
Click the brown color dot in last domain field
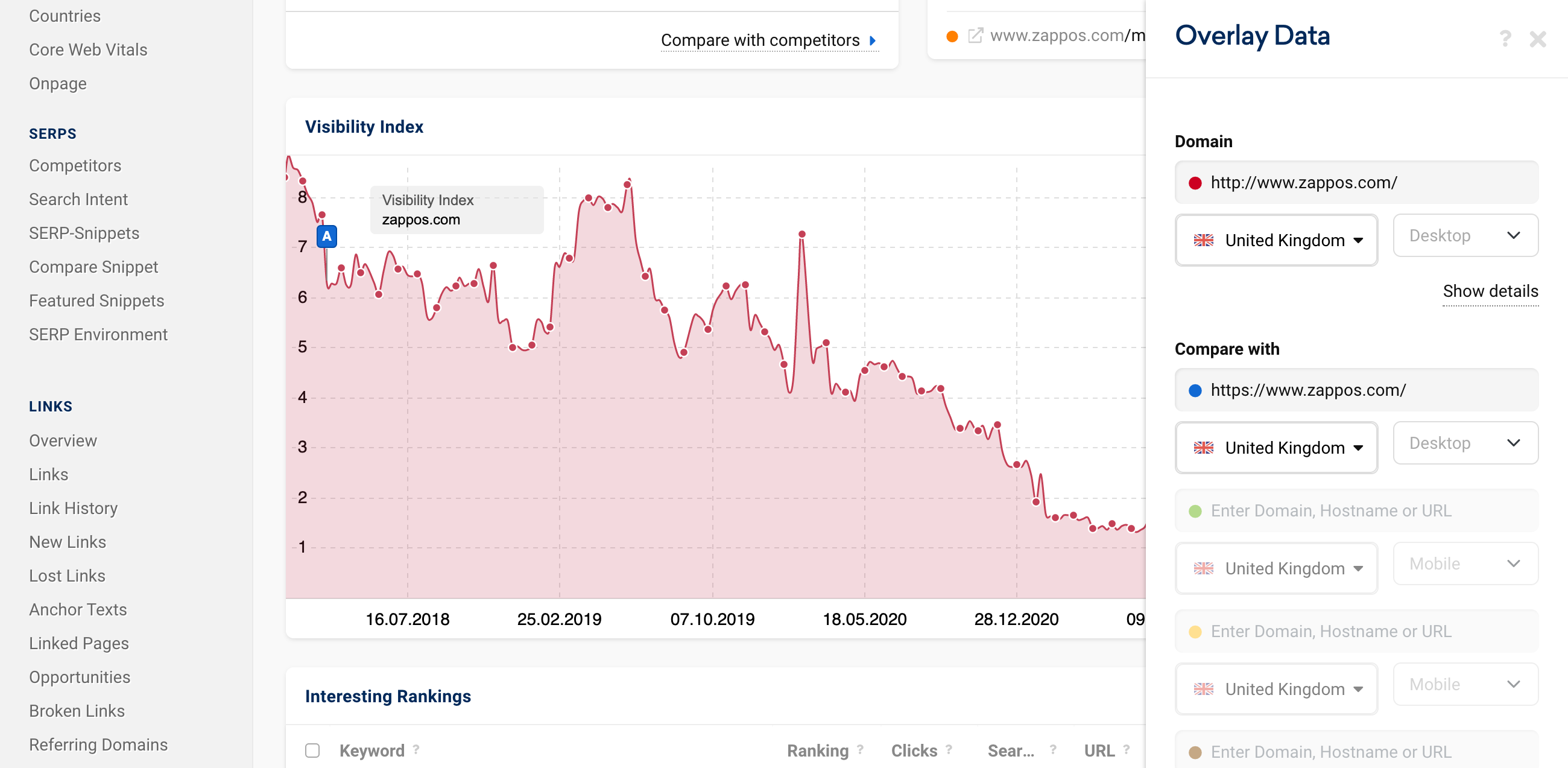pyautogui.click(x=1195, y=752)
